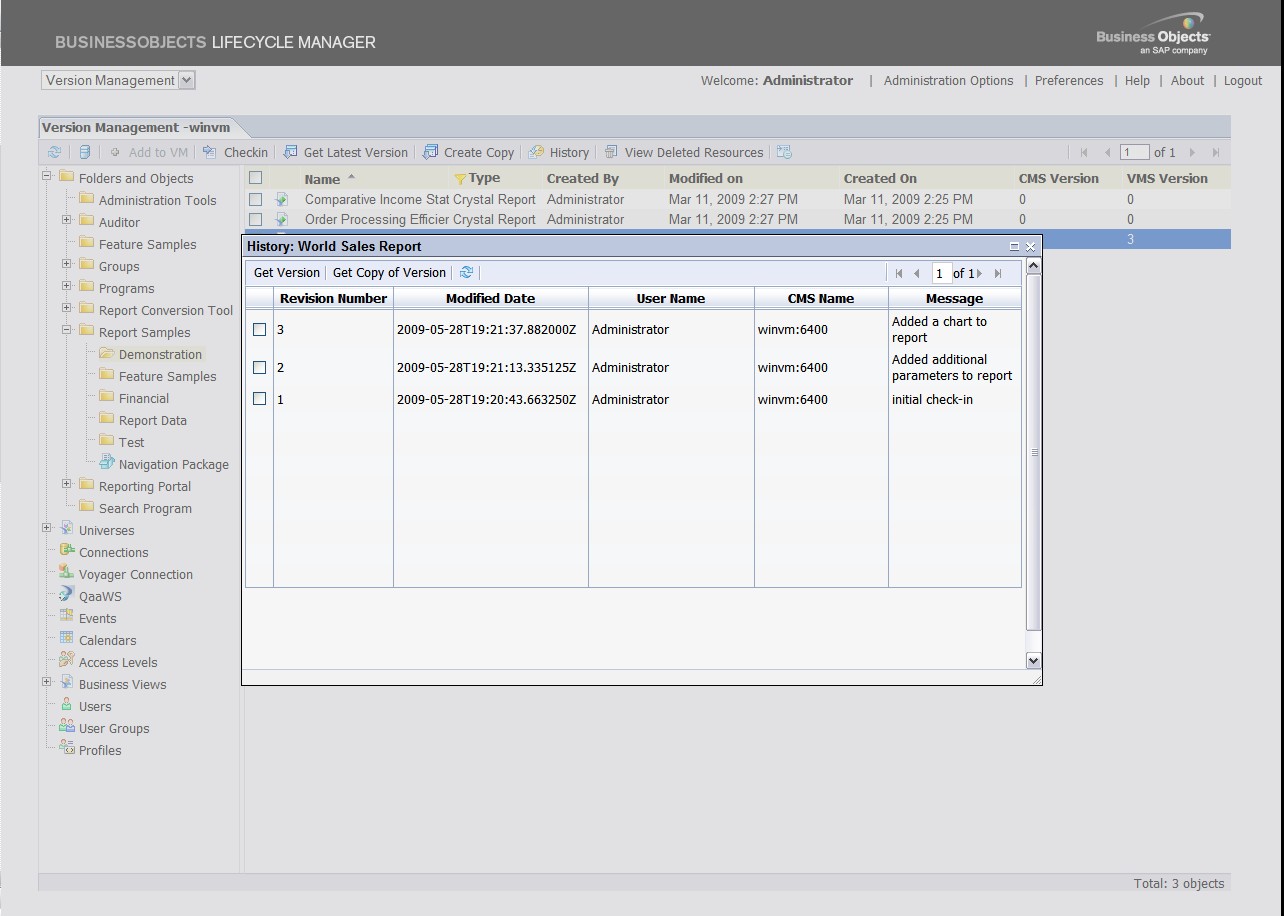Screen dimensions: 1284x916
Task: Expand the Business Views node
Action: click(x=47, y=683)
